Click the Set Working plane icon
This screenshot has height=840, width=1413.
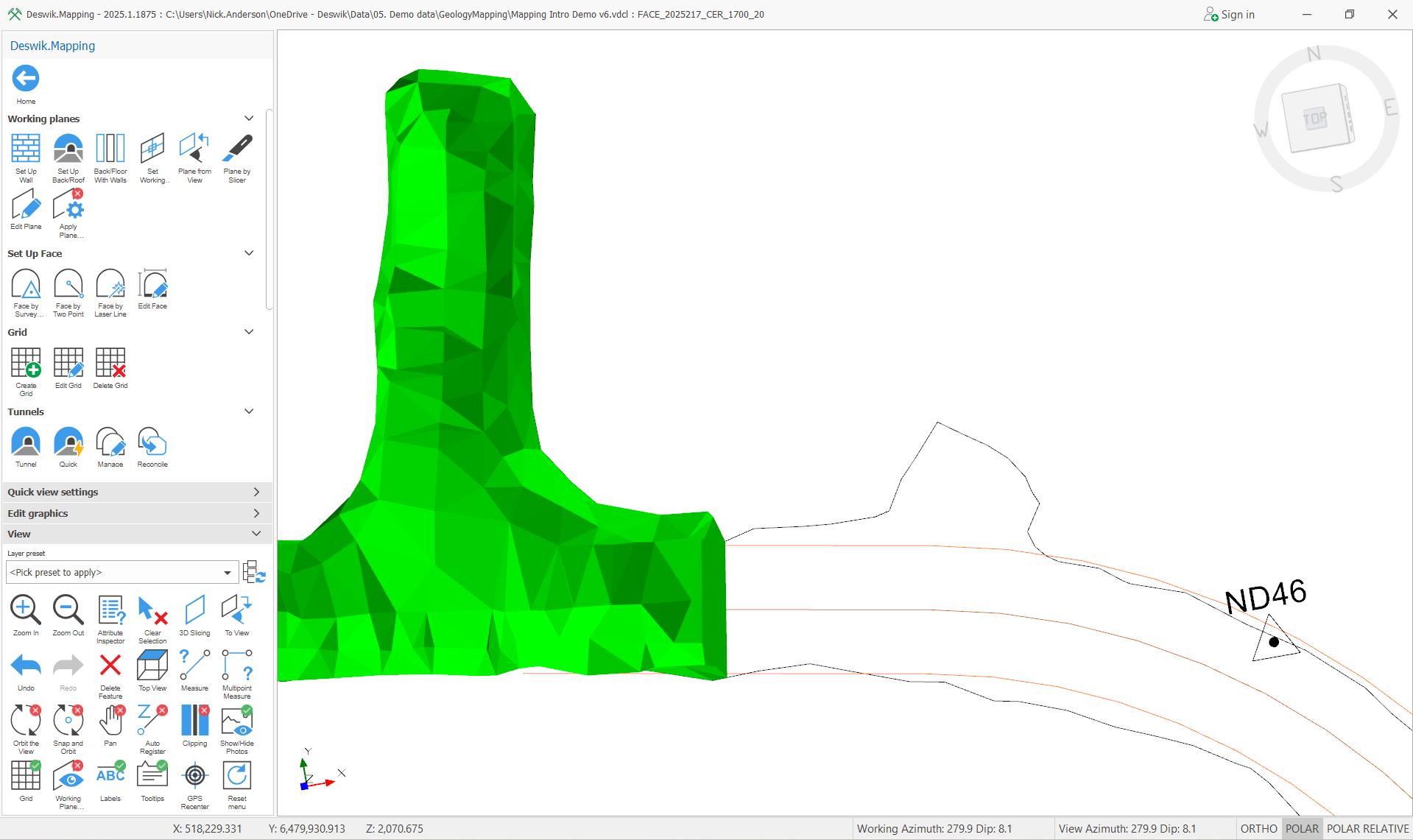point(152,158)
